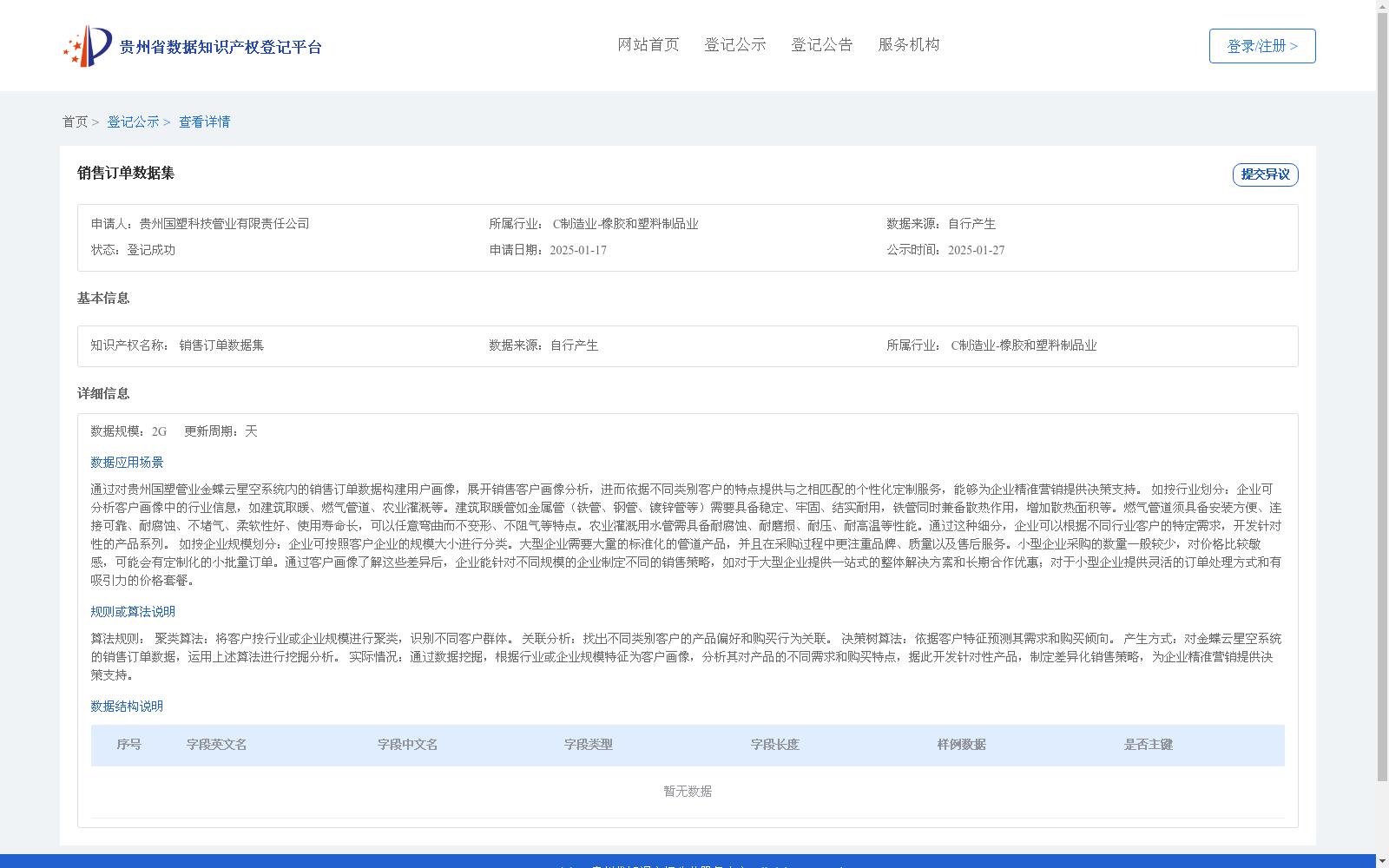Click the 更新周期：天 text
1389x868 pixels.
pos(221,431)
